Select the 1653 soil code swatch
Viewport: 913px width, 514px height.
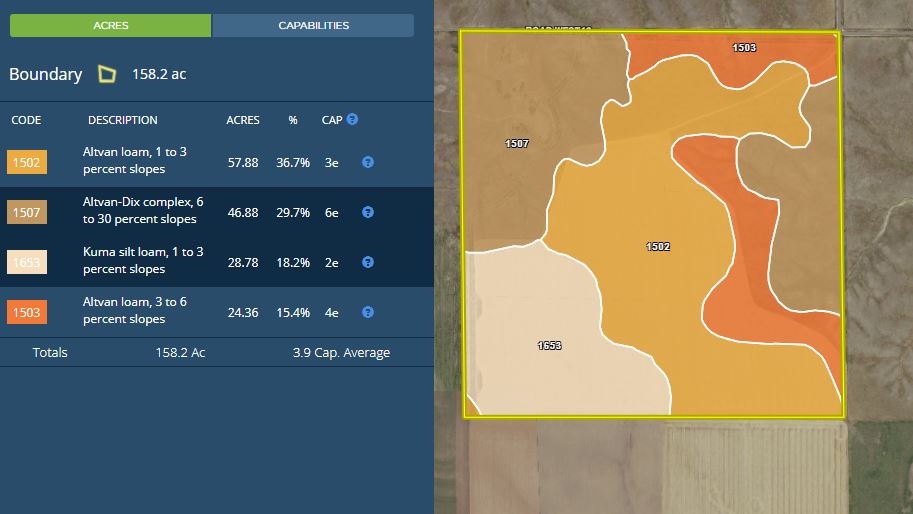pos(27,263)
